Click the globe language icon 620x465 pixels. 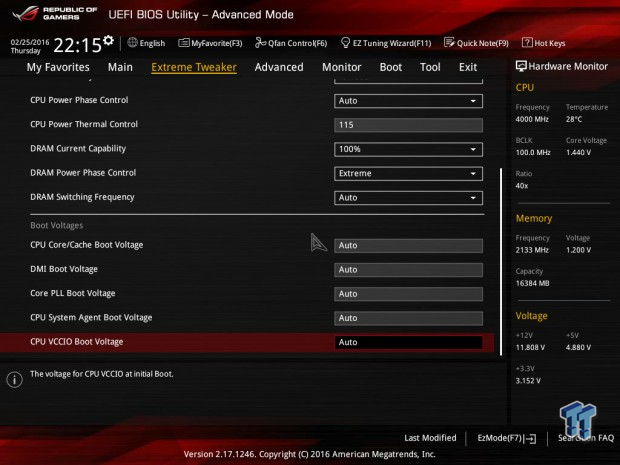coord(132,42)
